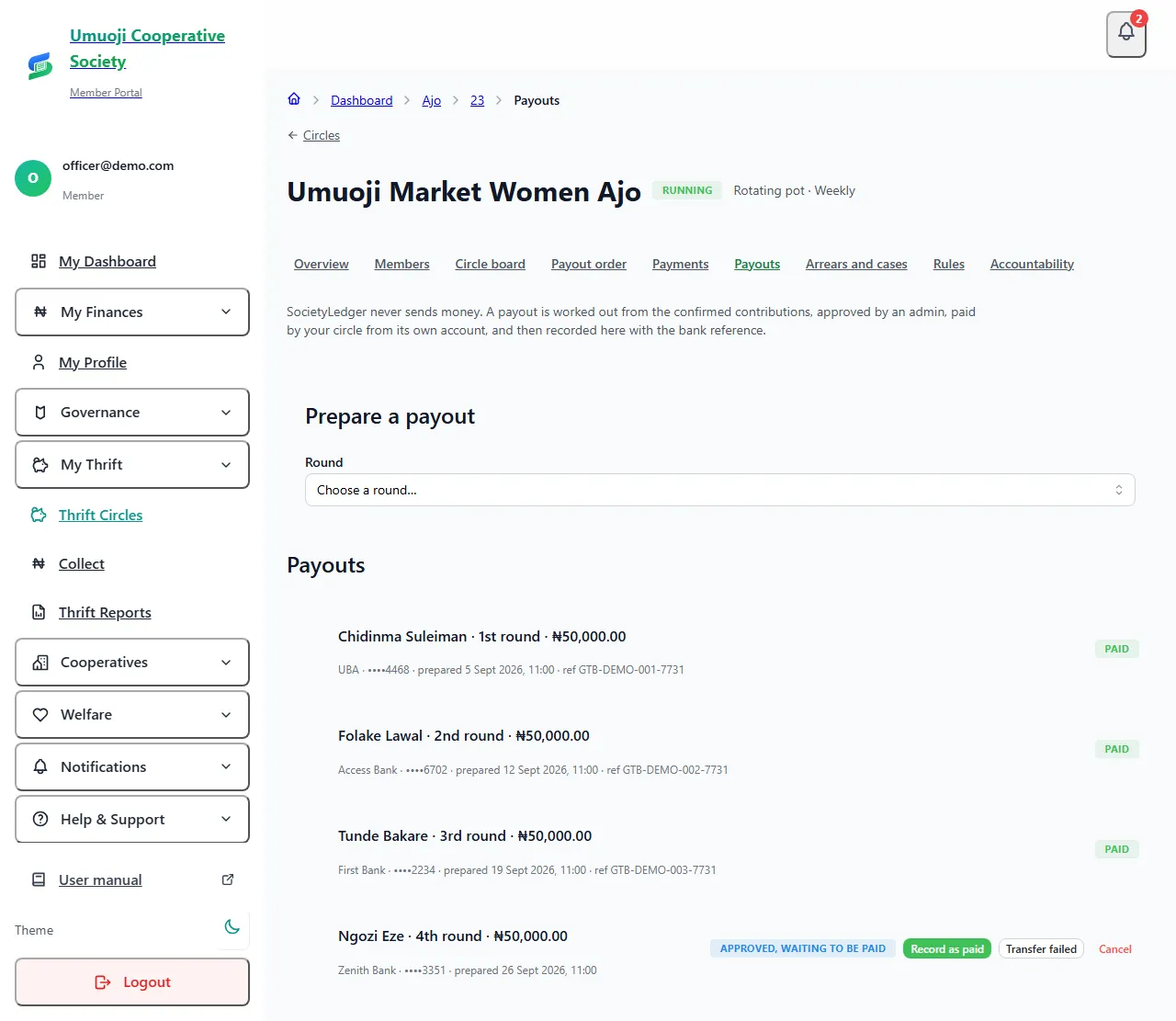This screenshot has width=1176, height=1021.
Task: Open the Choose a round dropdown
Action: [x=720, y=490]
